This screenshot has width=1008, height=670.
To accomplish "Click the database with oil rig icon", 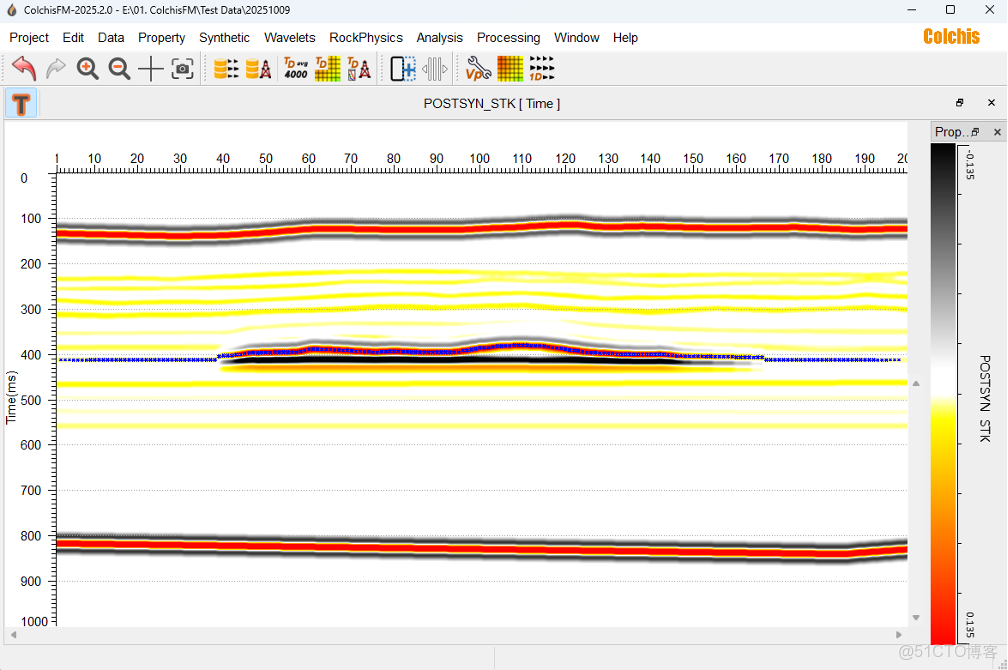I will (x=258, y=69).
